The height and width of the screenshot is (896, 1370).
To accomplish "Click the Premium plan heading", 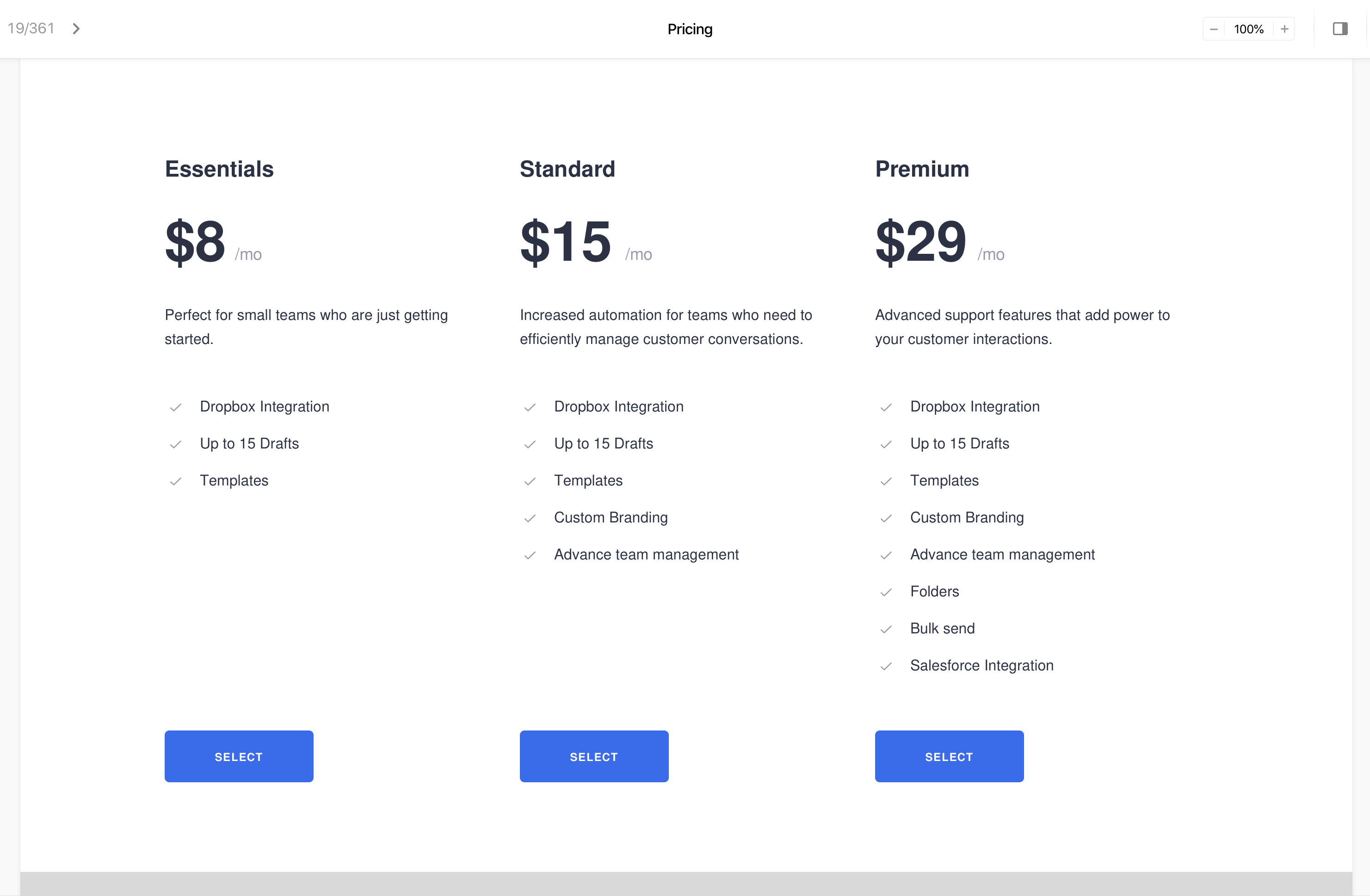I will point(922,169).
